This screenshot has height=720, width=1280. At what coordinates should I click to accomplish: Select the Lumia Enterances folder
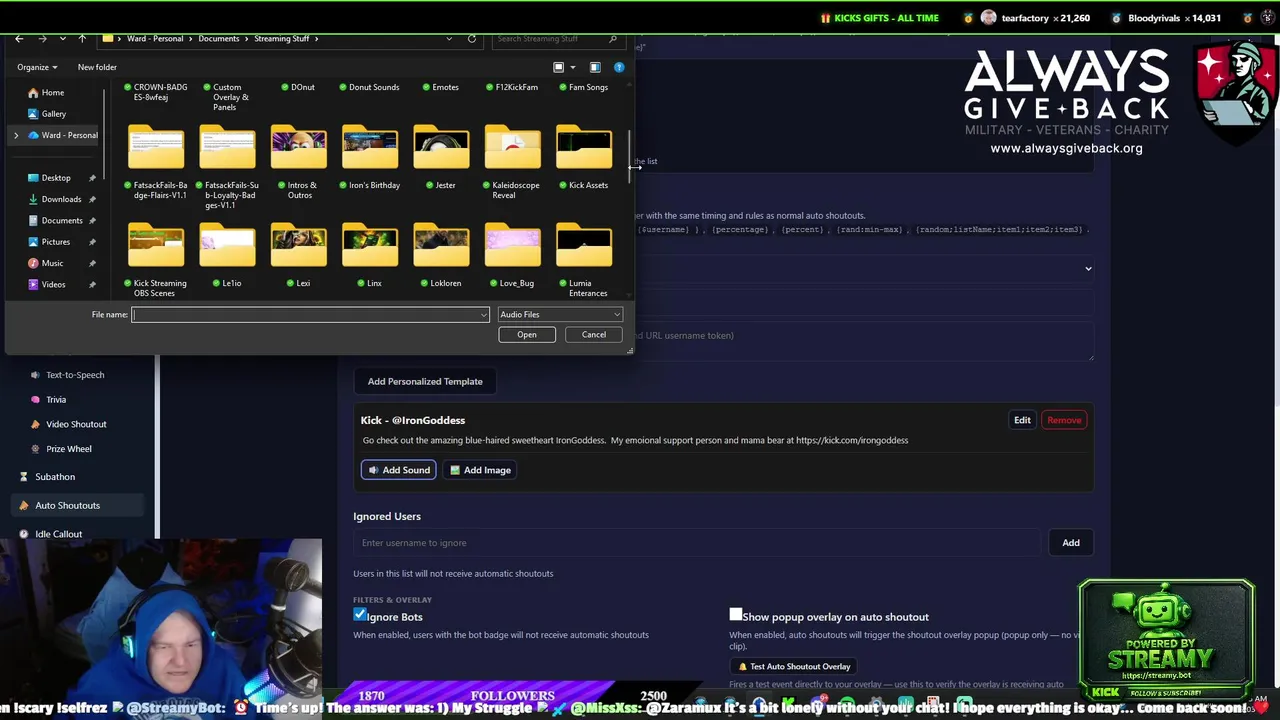pyautogui.click(x=584, y=262)
